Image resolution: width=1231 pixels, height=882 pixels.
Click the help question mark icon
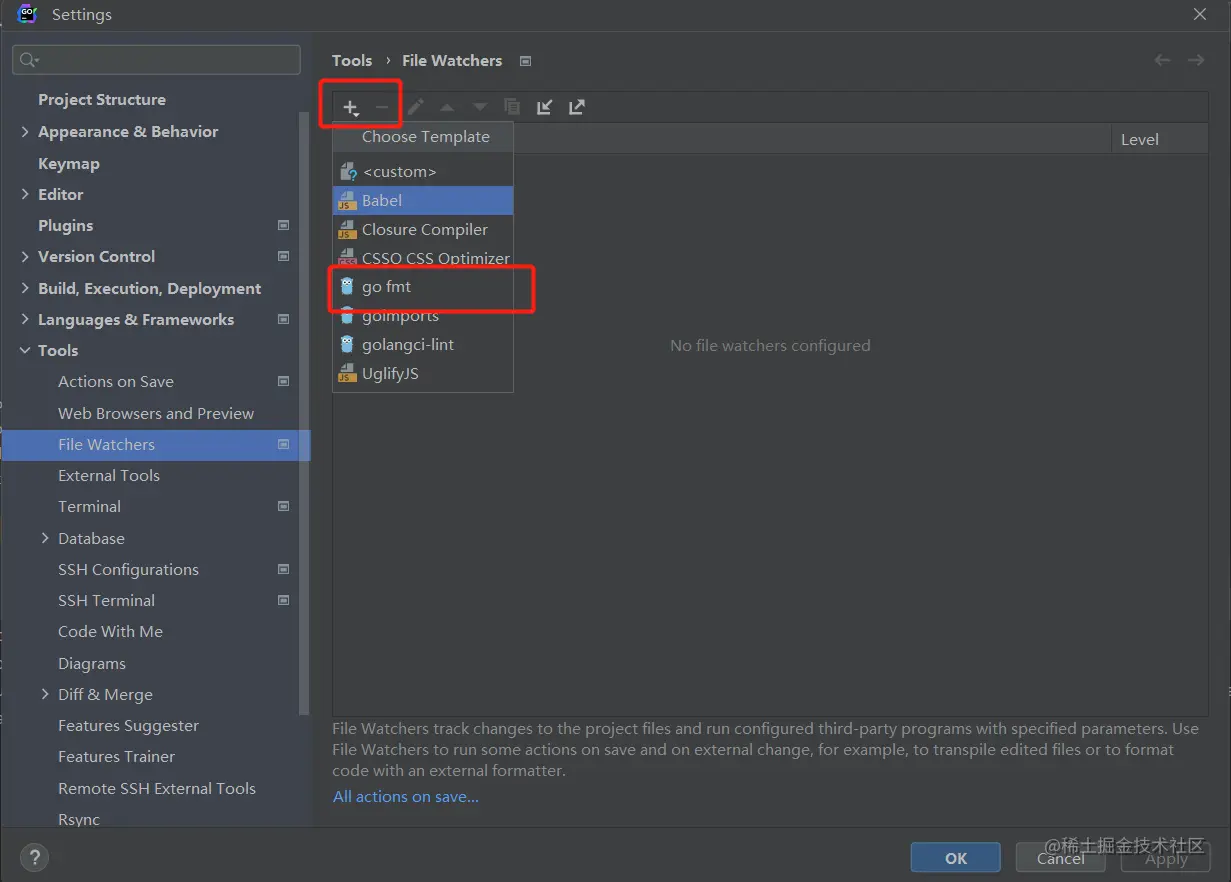(x=34, y=857)
